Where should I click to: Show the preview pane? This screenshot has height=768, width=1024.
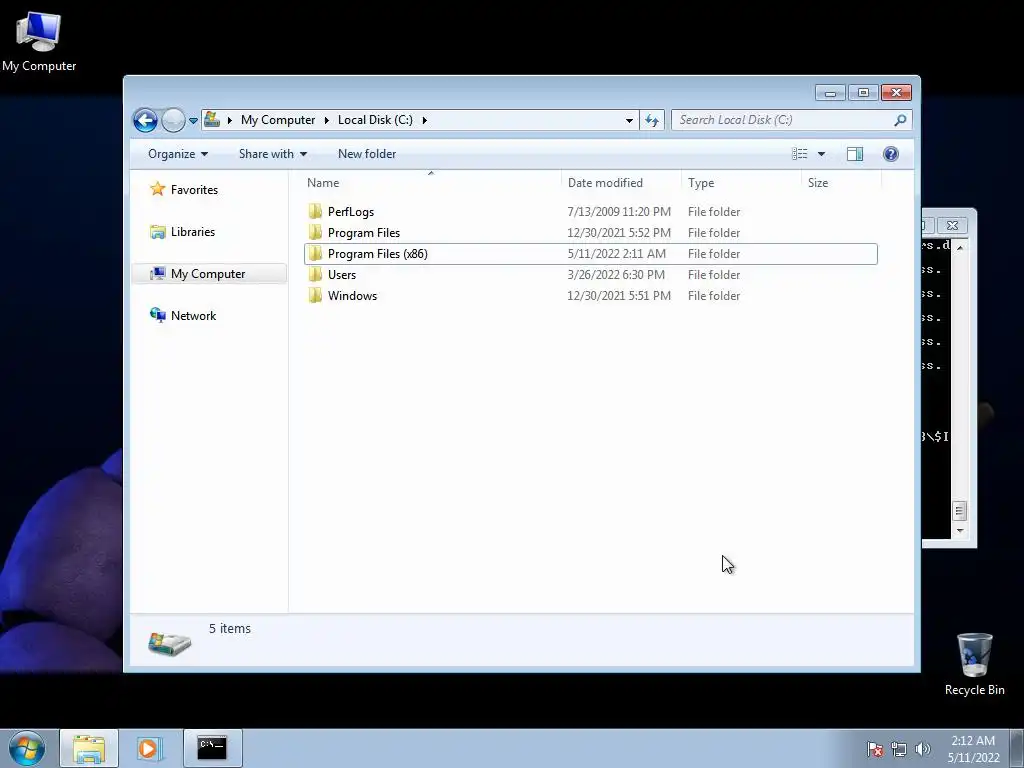(854, 154)
